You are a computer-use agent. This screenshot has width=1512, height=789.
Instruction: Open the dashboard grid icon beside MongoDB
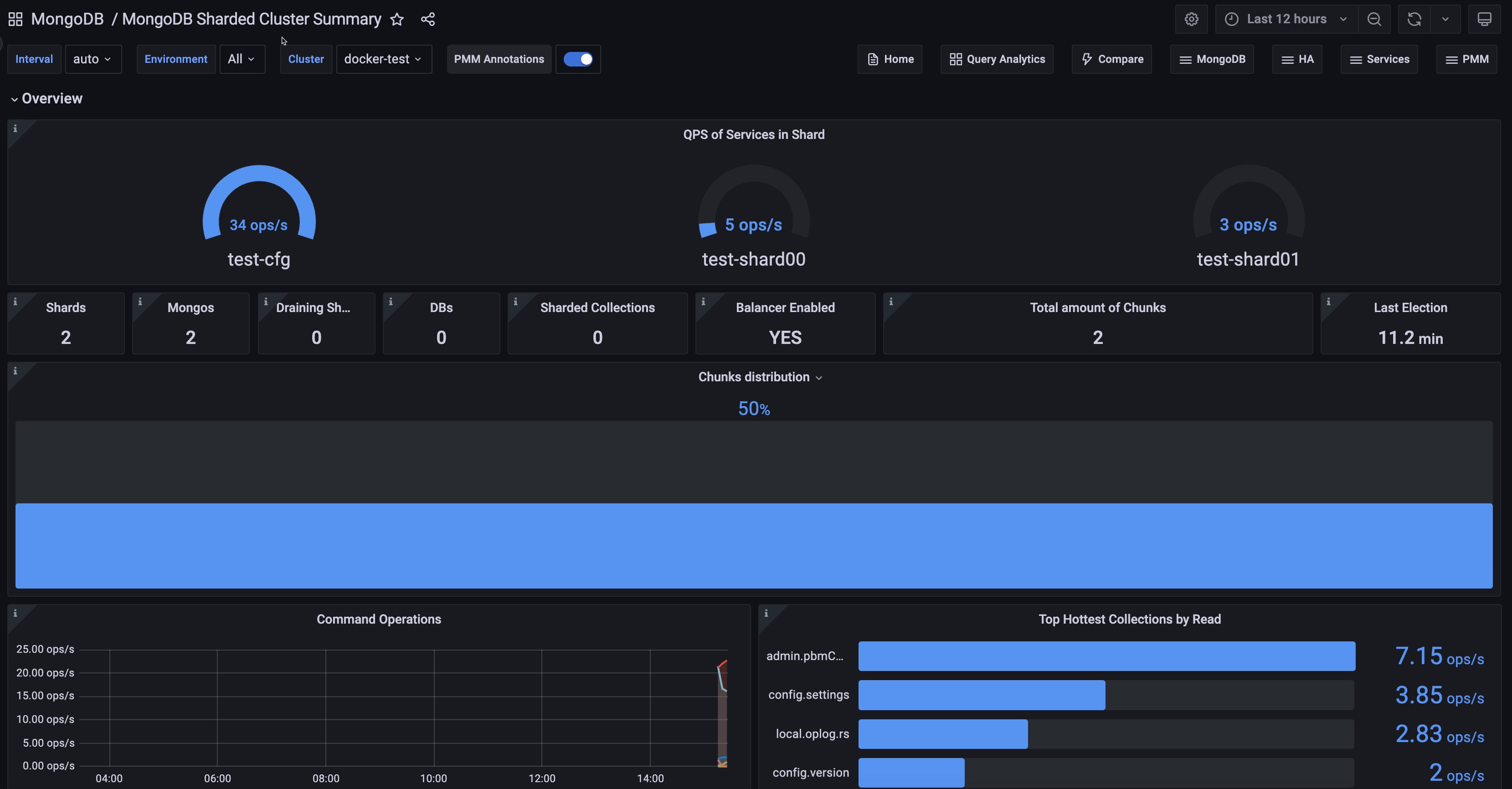[x=16, y=19]
